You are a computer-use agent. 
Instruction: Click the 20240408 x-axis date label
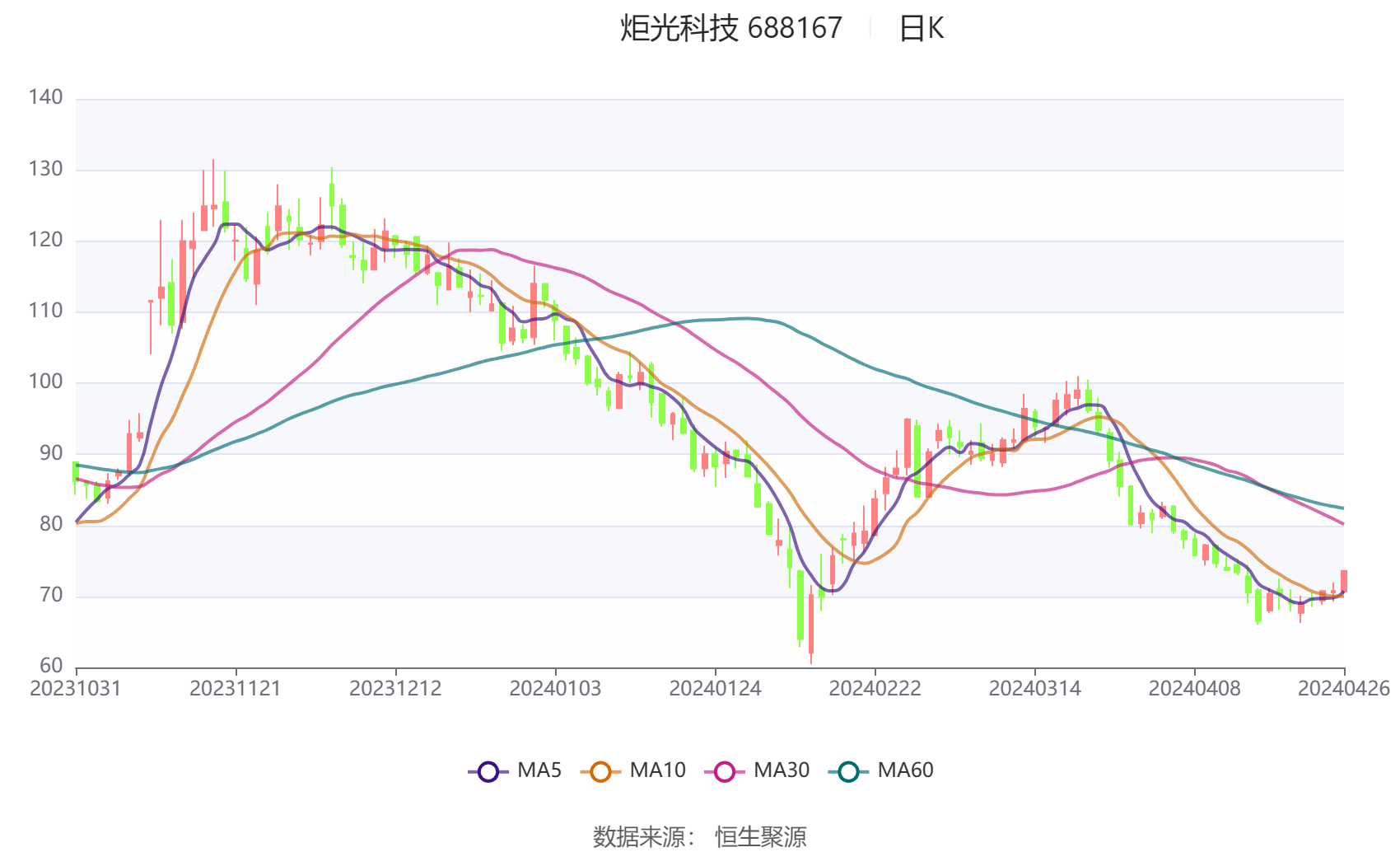click(x=1194, y=689)
